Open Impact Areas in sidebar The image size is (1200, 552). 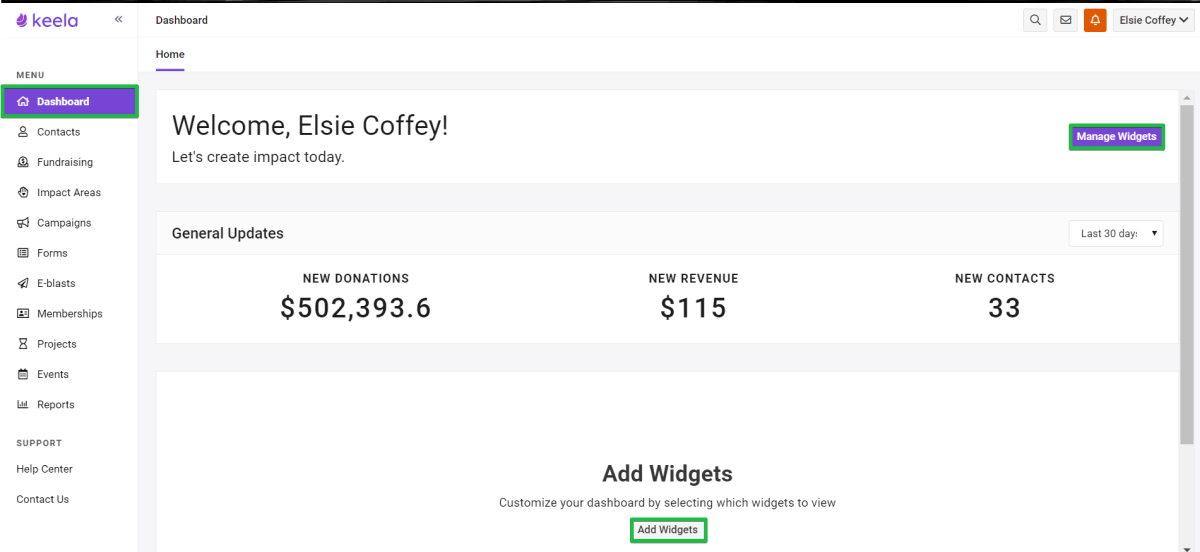click(68, 192)
